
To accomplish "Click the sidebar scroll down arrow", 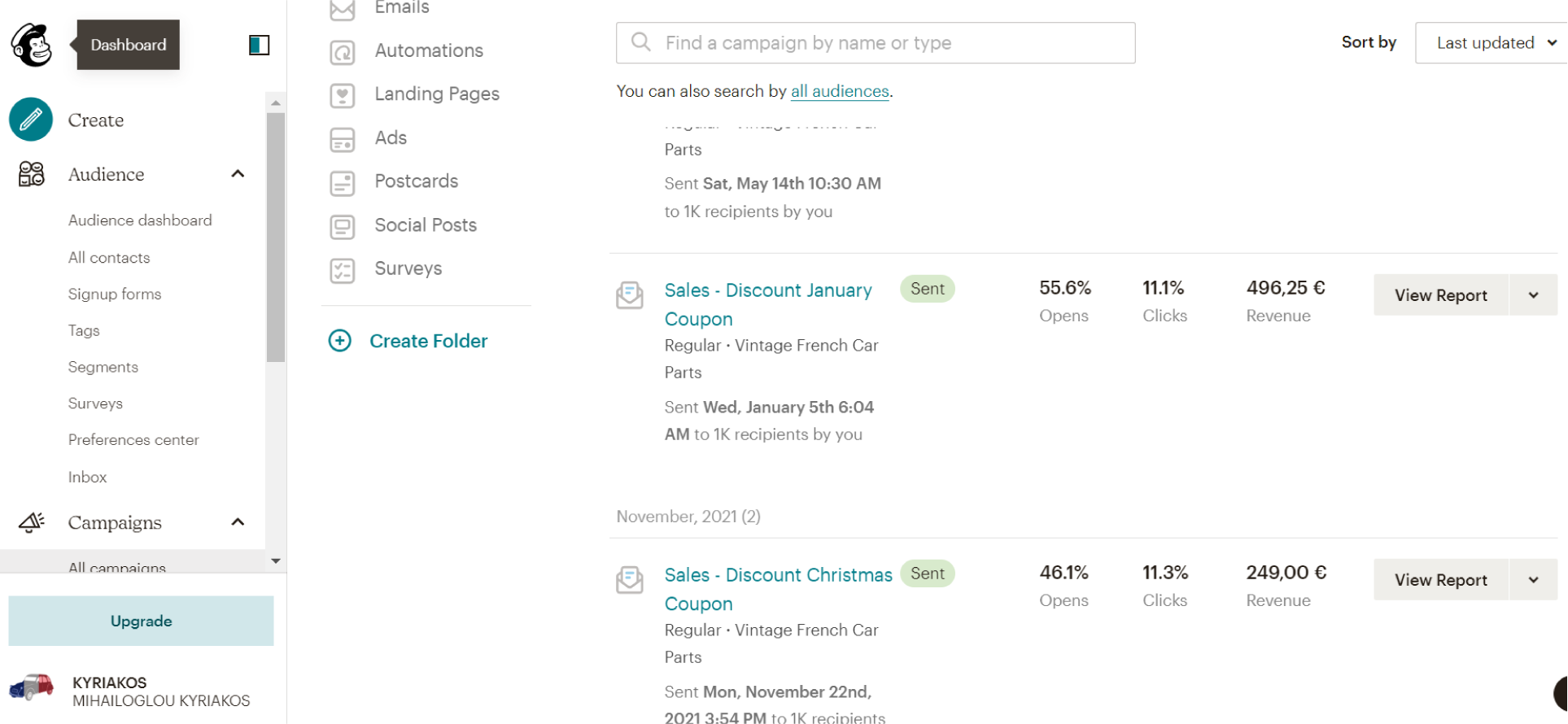I will (x=276, y=560).
